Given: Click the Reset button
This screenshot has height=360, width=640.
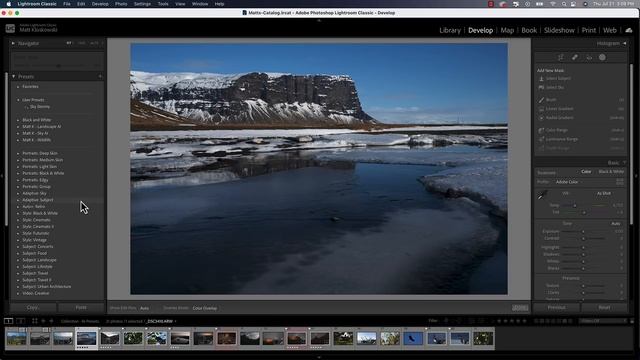Looking at the screenshot, I should point(604,307).
